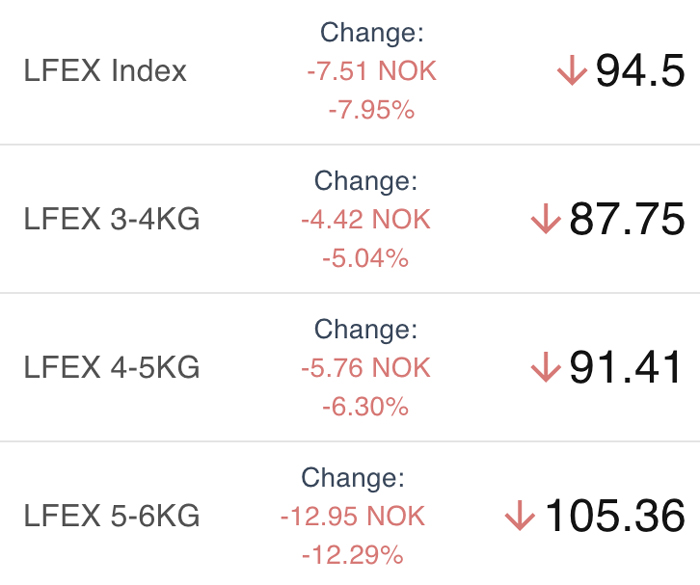The width and height of the screenshot is (700, 585).
Task: Click the -4.42 NOK change amount
Action: (x=366, y=219)
